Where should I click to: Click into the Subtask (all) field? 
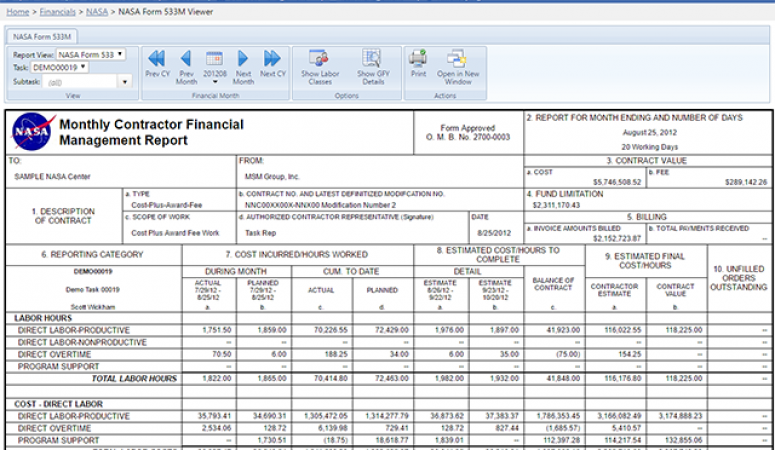point(80,82)
